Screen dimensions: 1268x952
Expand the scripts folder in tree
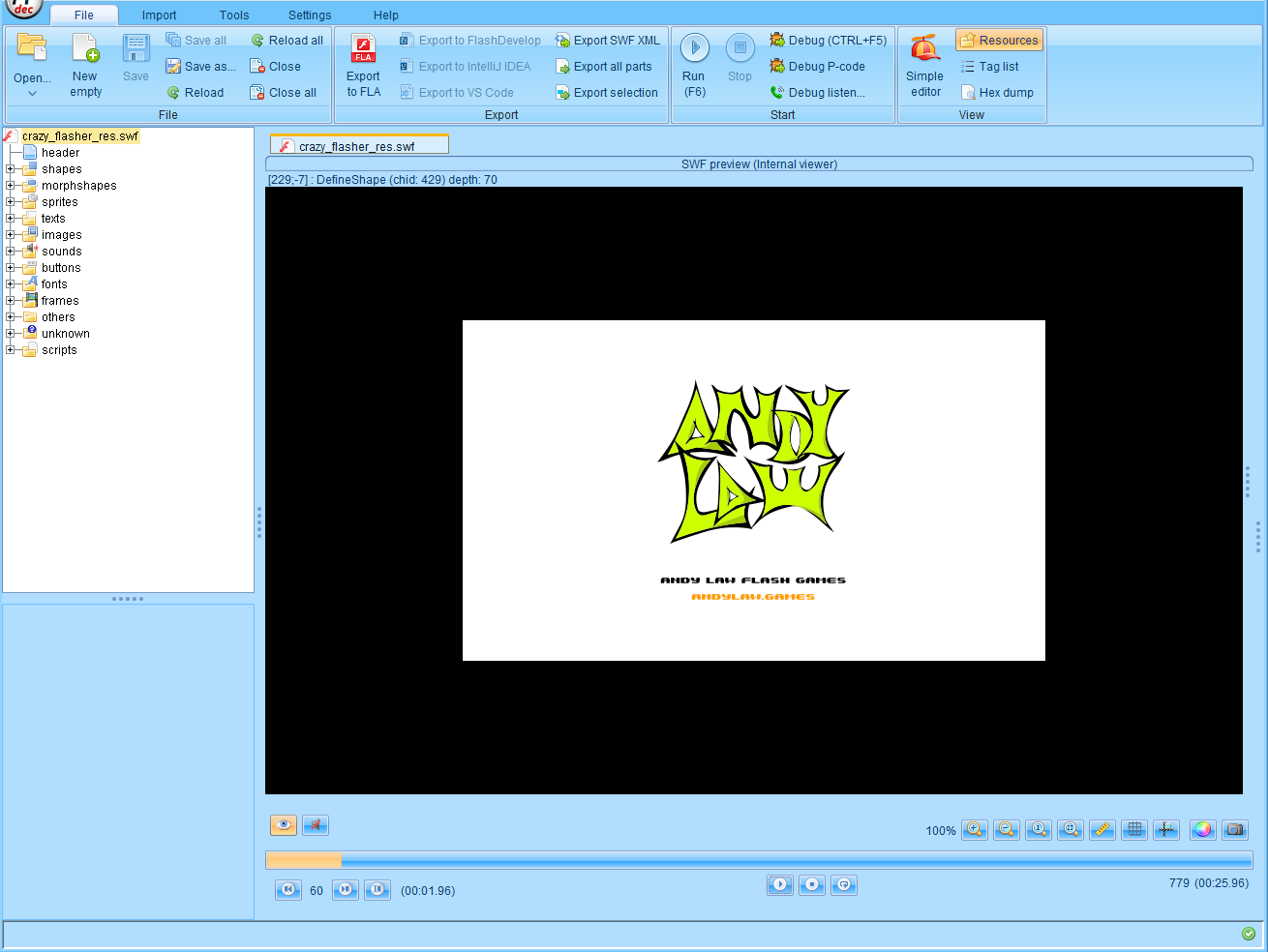tap(11, 350)
